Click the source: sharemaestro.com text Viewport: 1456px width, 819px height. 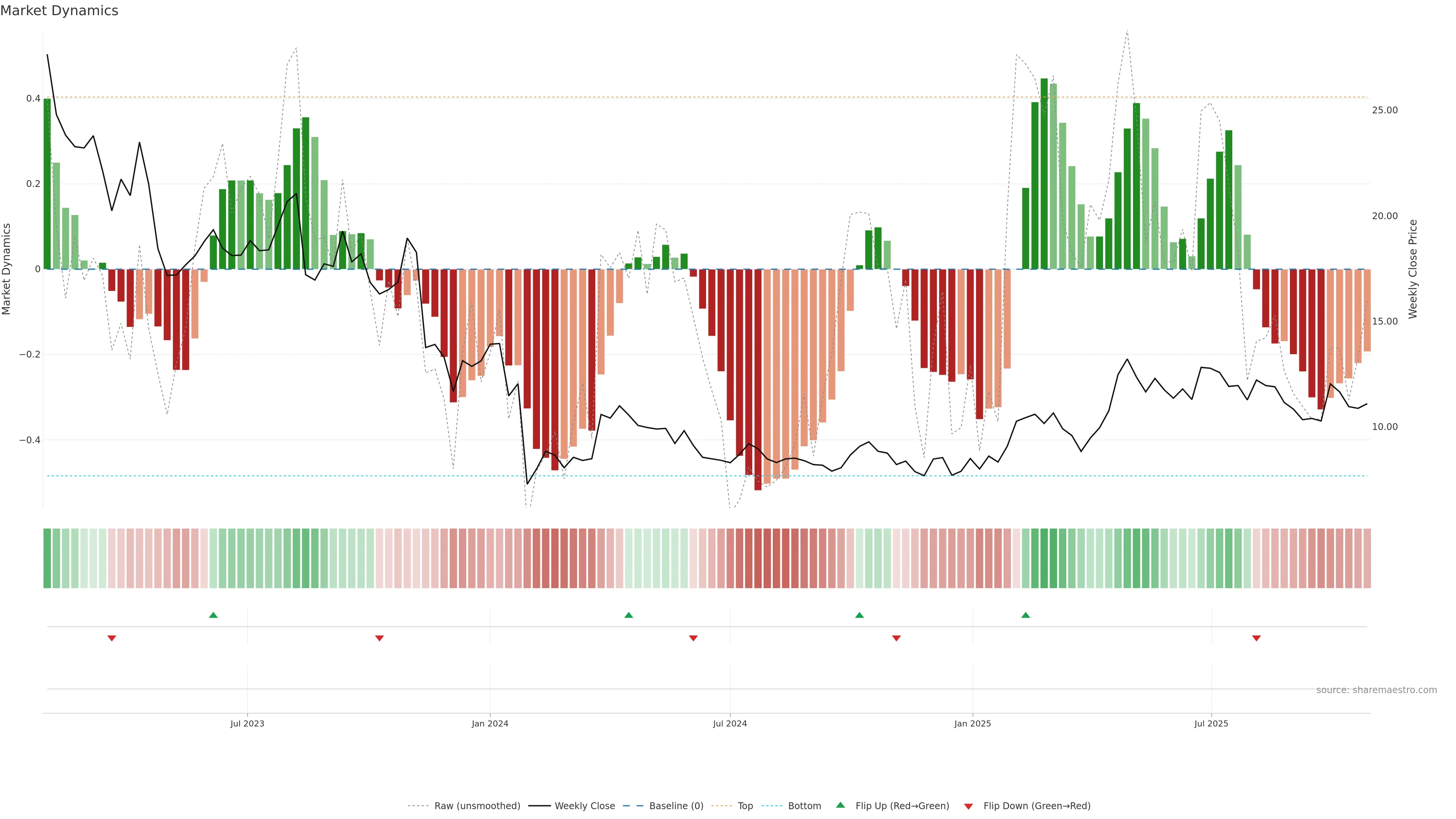point(1376,690)
